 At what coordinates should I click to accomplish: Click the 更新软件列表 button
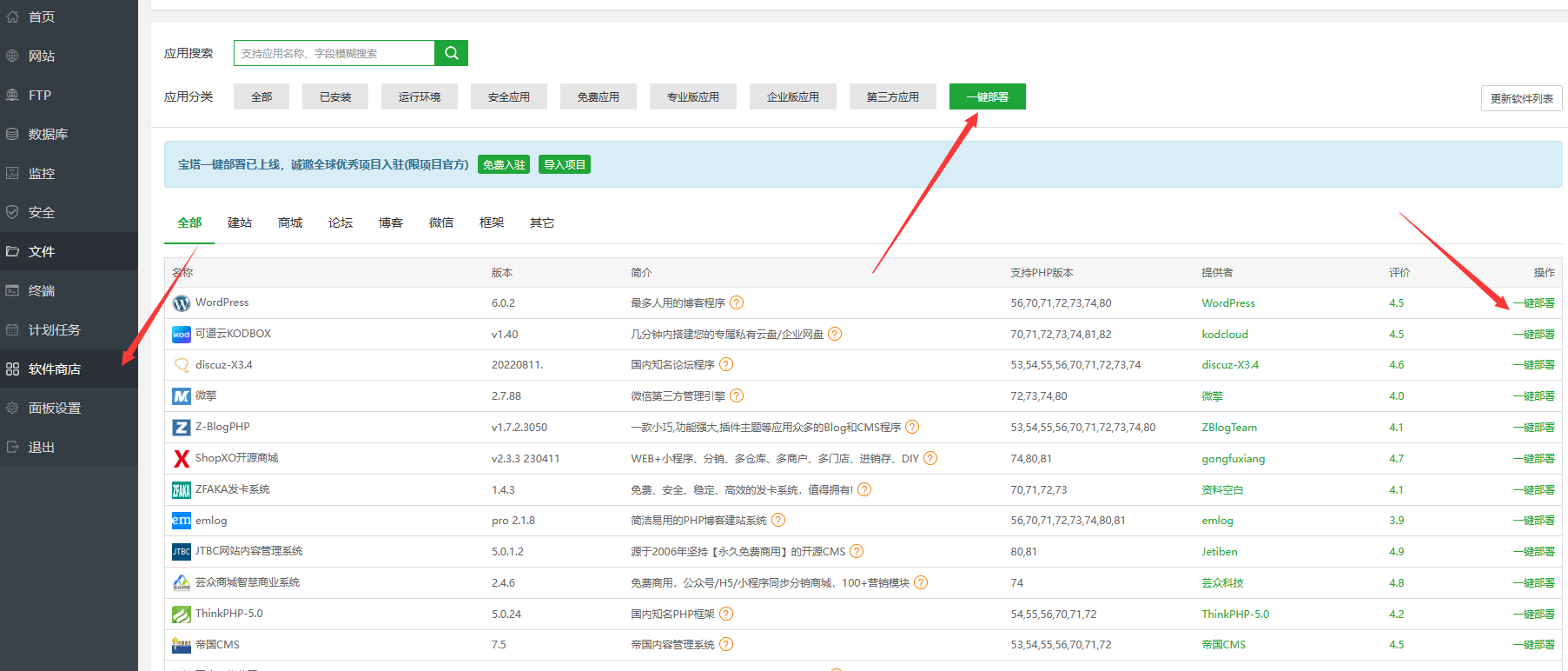[x=1522, y=98]
